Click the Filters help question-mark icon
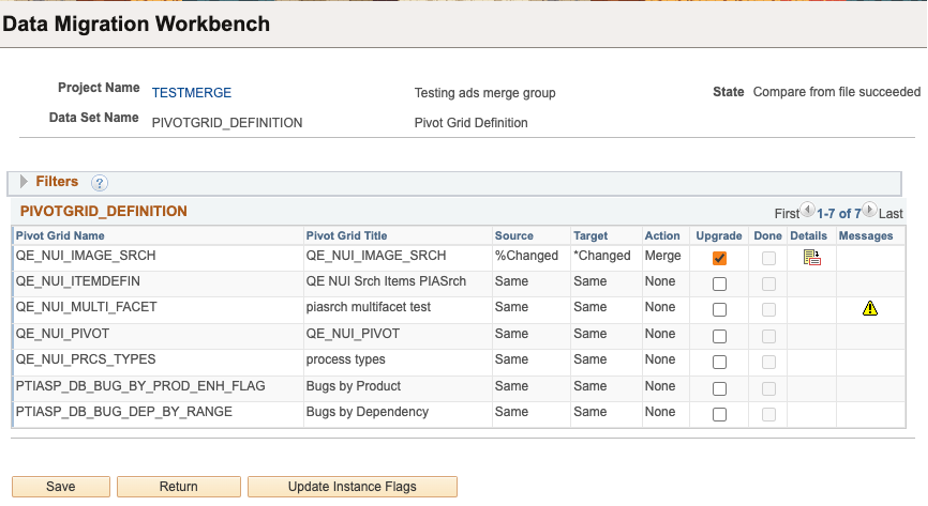The image size is (928, 506). pos(99,183)
